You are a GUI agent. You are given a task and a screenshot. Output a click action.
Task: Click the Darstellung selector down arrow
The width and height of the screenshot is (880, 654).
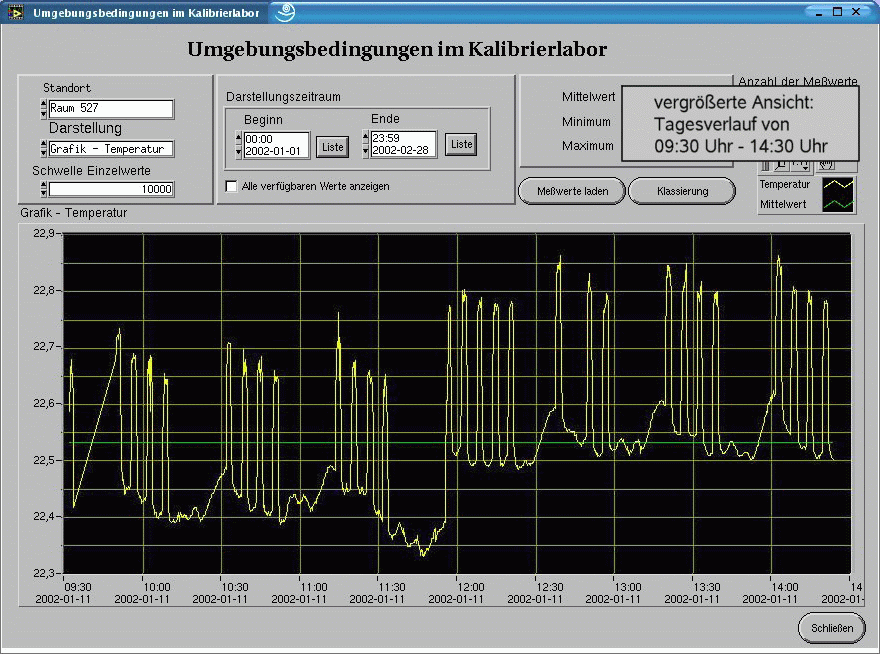(x=44, y=153)
